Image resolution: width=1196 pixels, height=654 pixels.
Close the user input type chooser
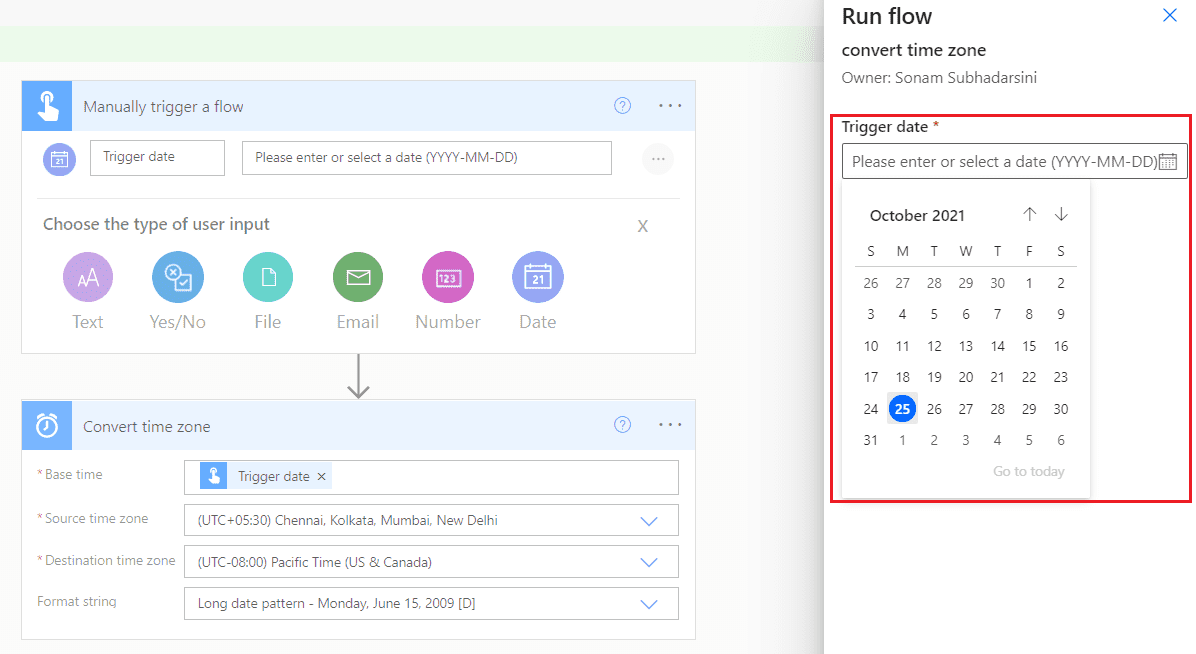point(643,227)
